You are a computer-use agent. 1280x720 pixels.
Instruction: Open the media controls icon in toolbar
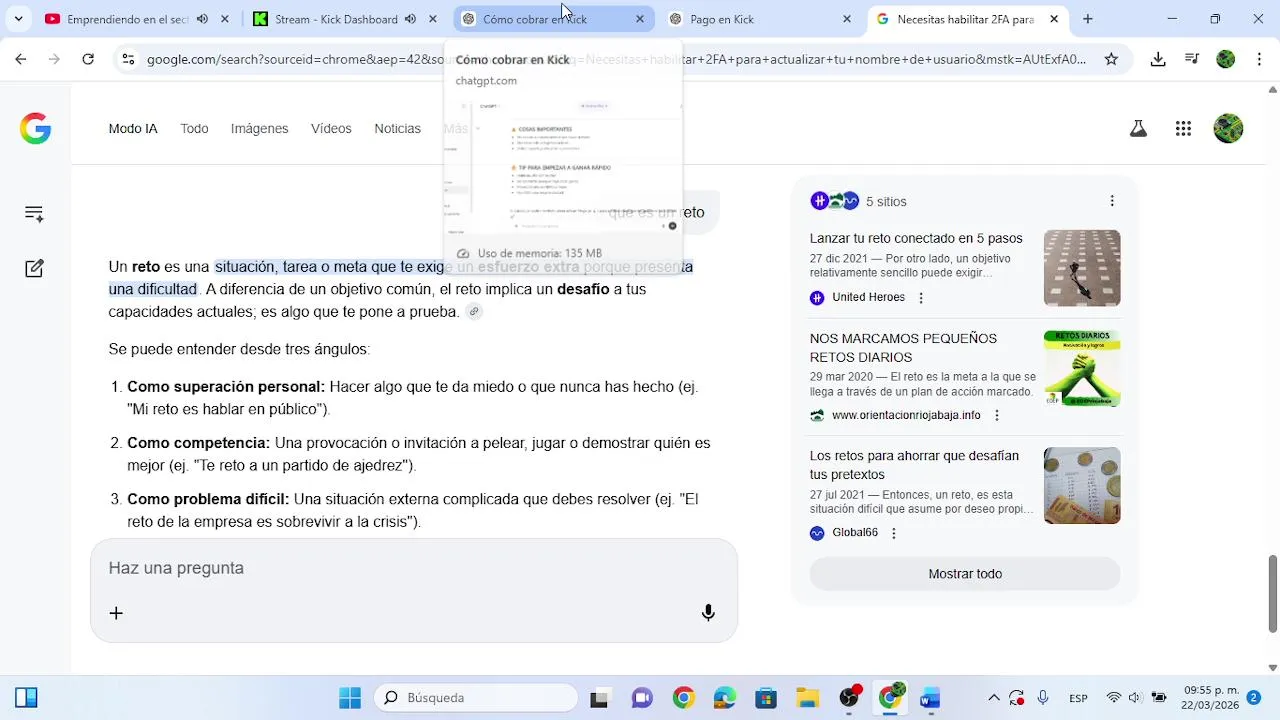click(x=1192, y=59)
